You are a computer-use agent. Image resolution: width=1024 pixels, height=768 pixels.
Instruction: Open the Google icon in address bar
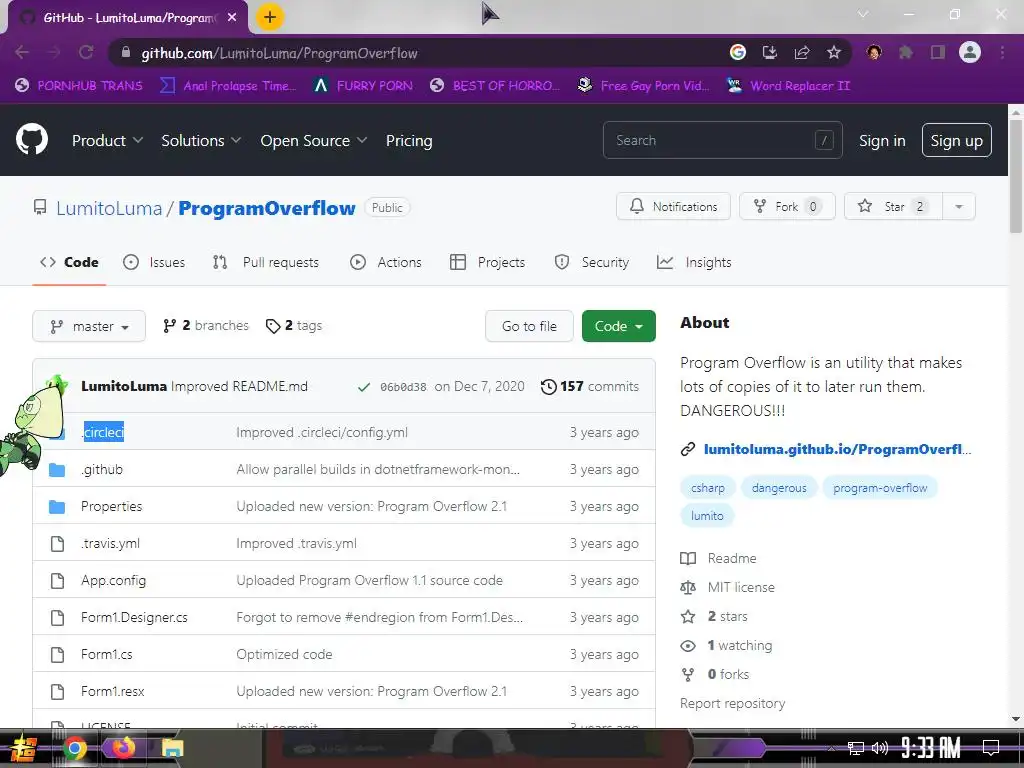click(738, 52)
